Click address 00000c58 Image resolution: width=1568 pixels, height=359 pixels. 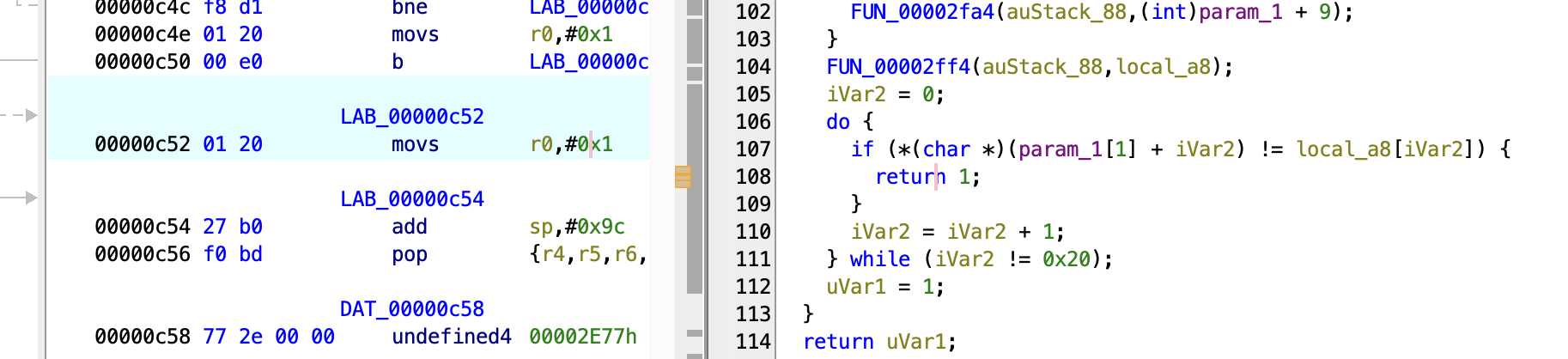(x=143, y=337)
